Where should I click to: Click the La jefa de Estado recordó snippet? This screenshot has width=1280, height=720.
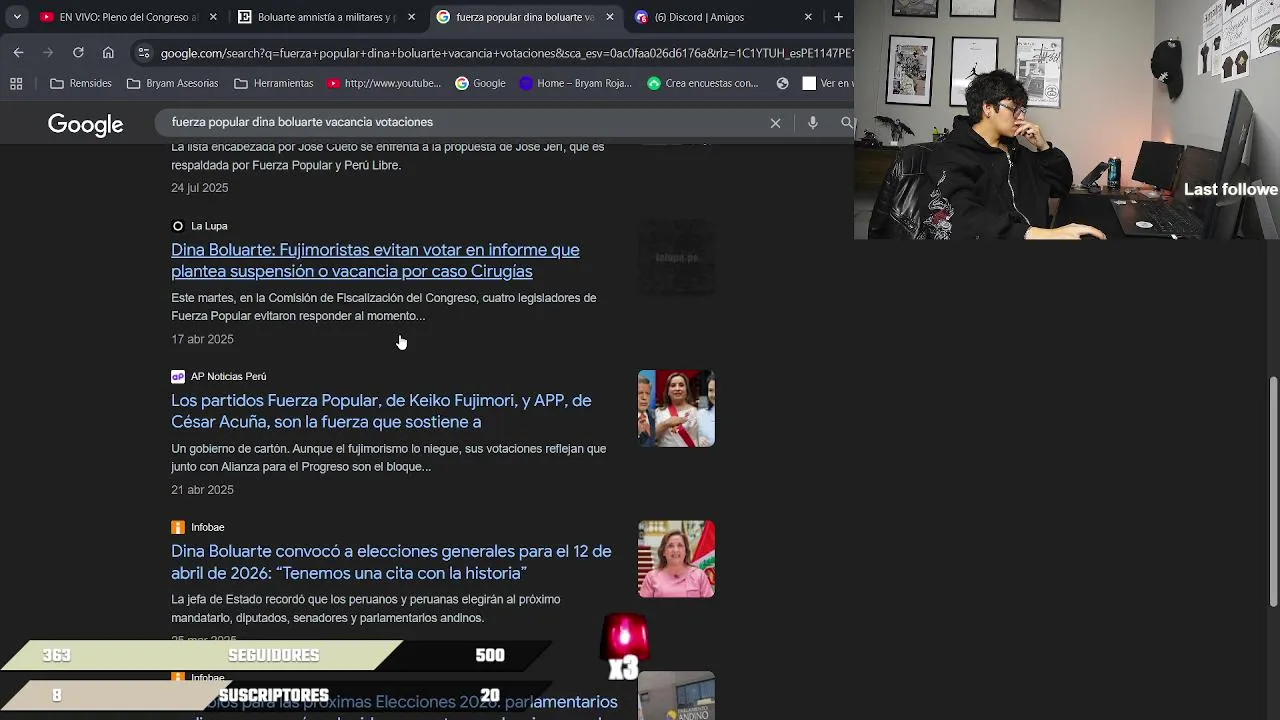pyautogui.click(x=366, y=608)
